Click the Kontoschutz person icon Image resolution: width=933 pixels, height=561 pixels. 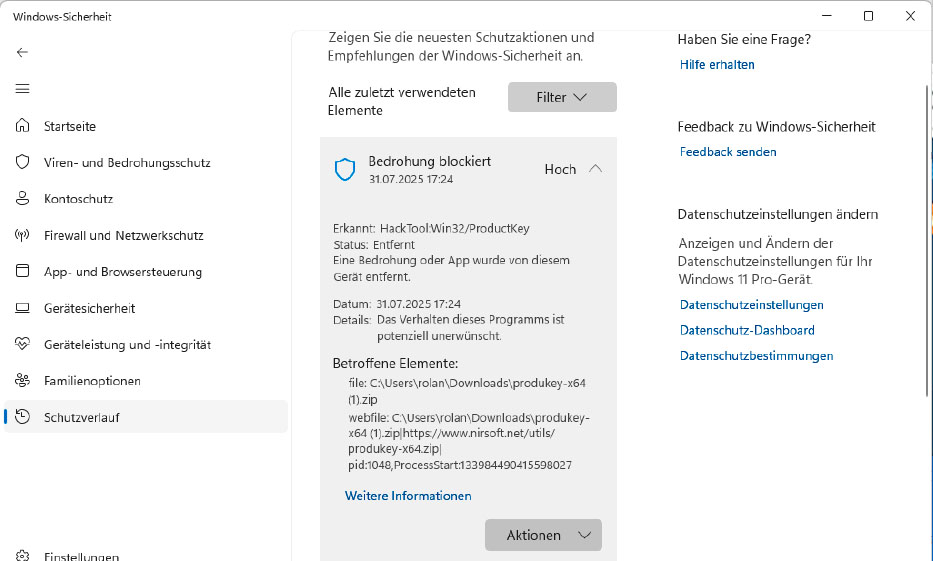pyautogui.click(x=22, y=199)
